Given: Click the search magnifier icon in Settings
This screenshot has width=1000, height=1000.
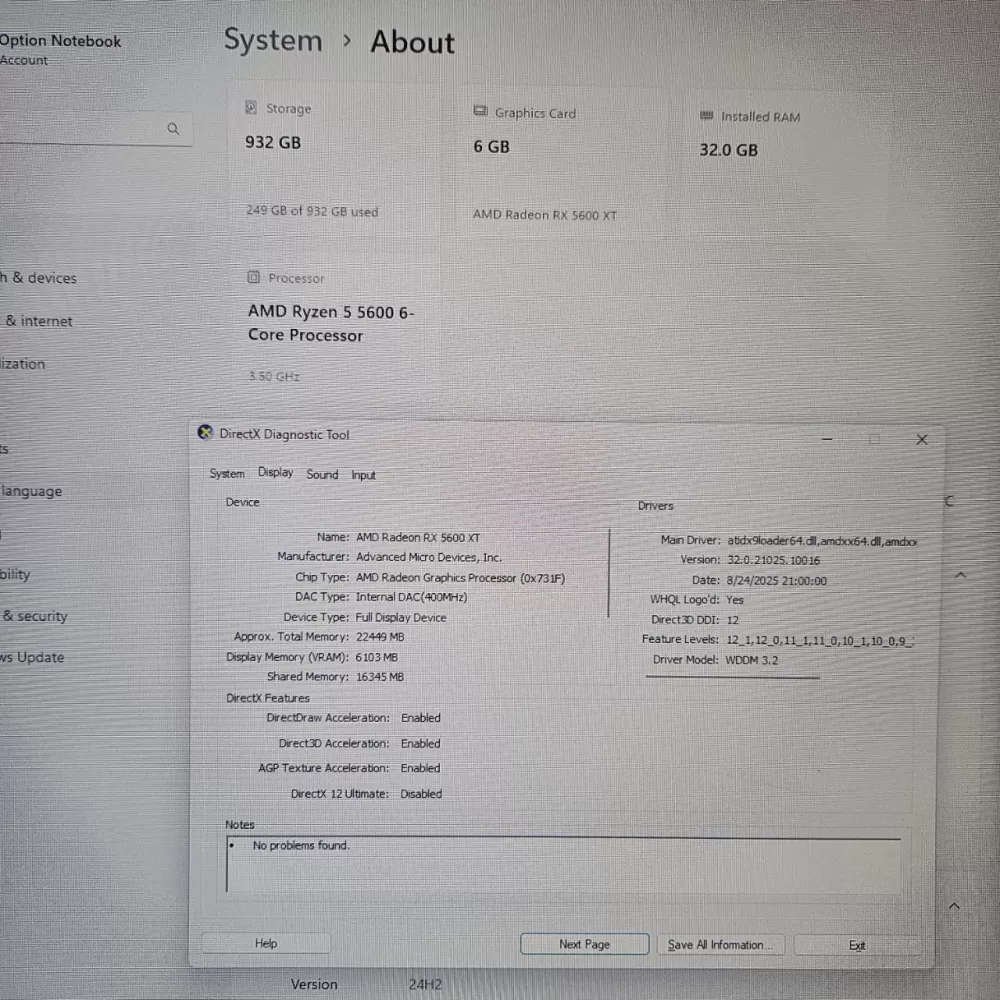Looking at the screenshot, I should tap(173, 129).
